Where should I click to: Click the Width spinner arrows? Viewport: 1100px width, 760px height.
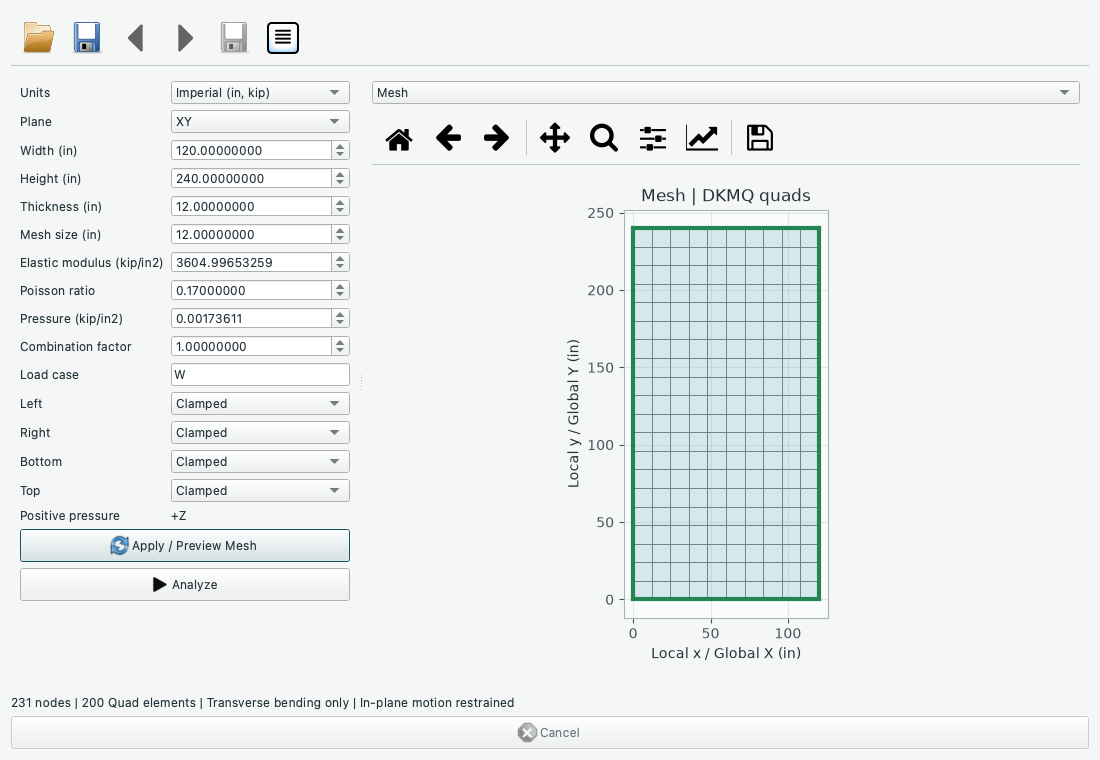tap(340, 150)
